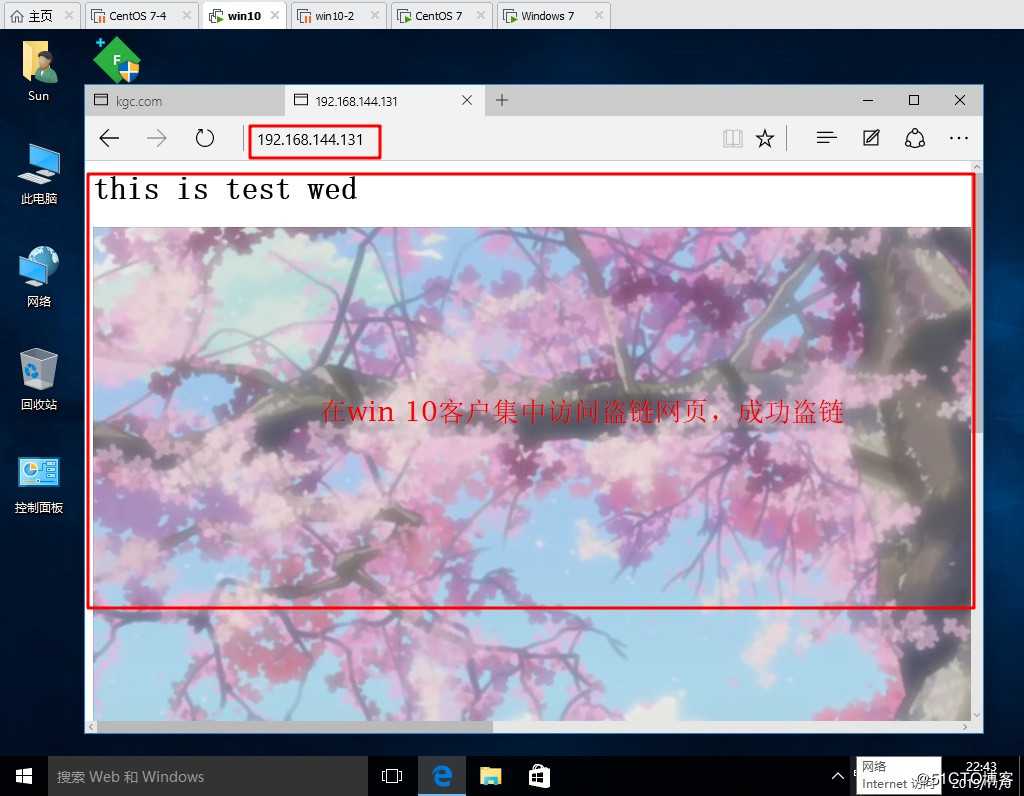Select the green F shield desktop icon

[117, 60]
